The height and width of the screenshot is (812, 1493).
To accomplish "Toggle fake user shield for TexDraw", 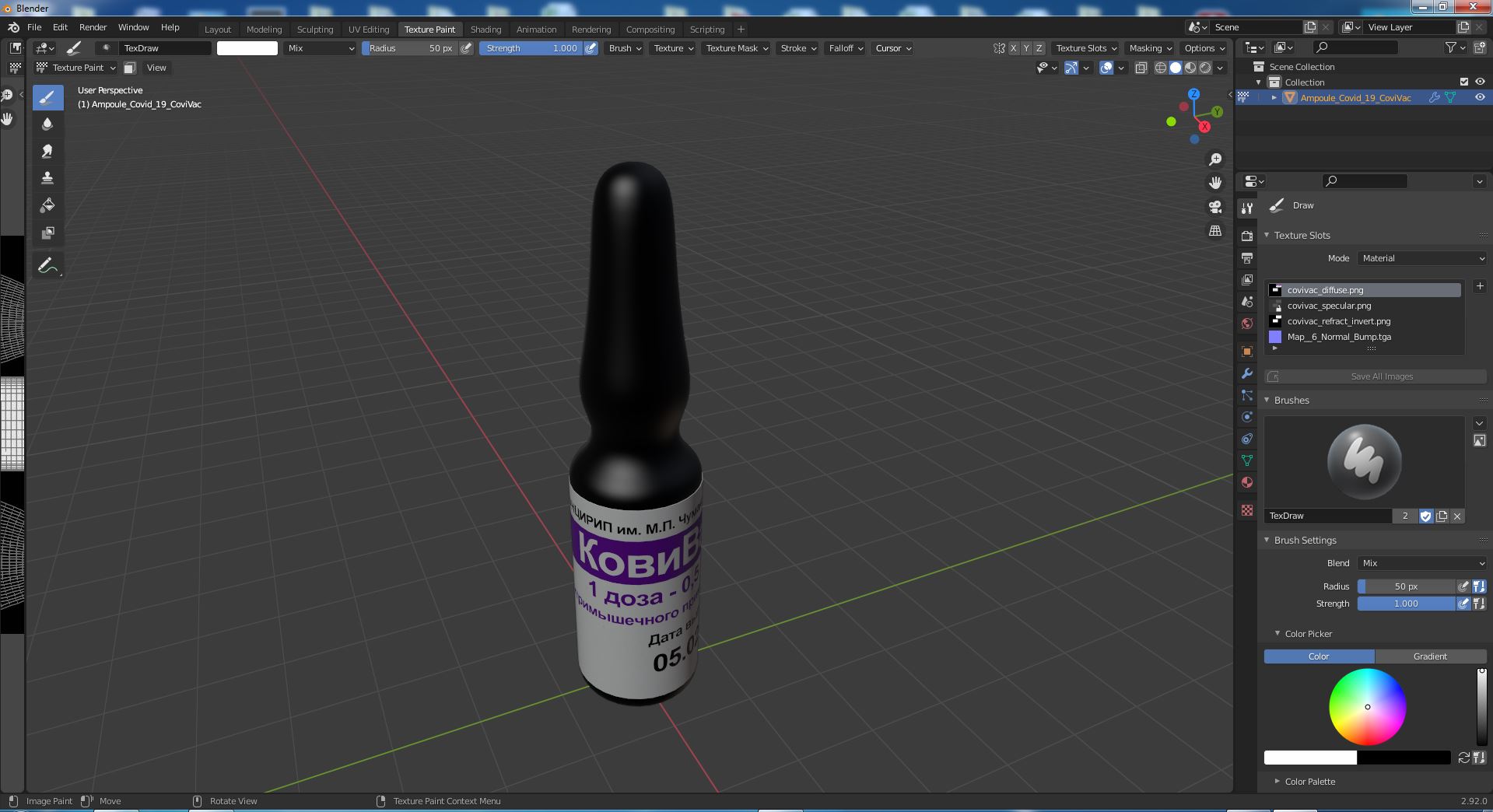I will click(1426, 516).
